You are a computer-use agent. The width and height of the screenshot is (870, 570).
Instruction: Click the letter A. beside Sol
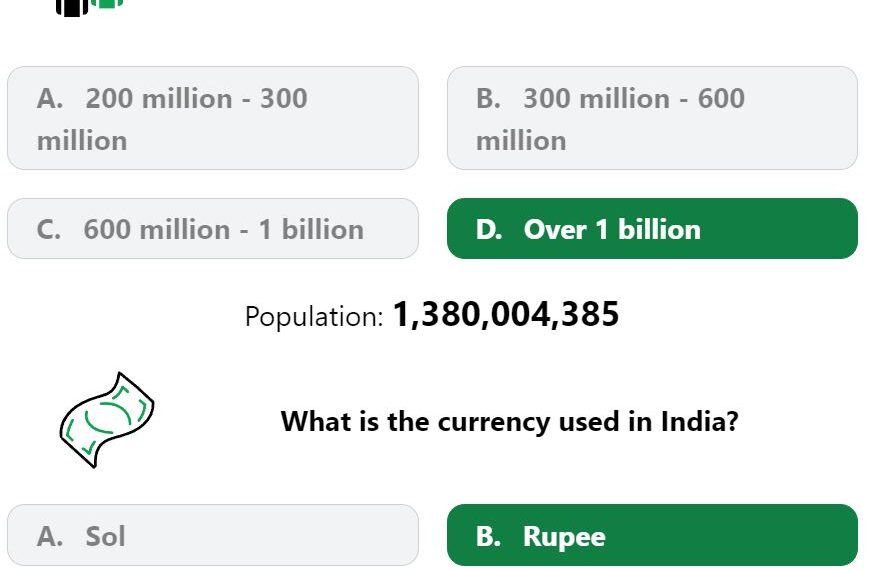point(50,537)
